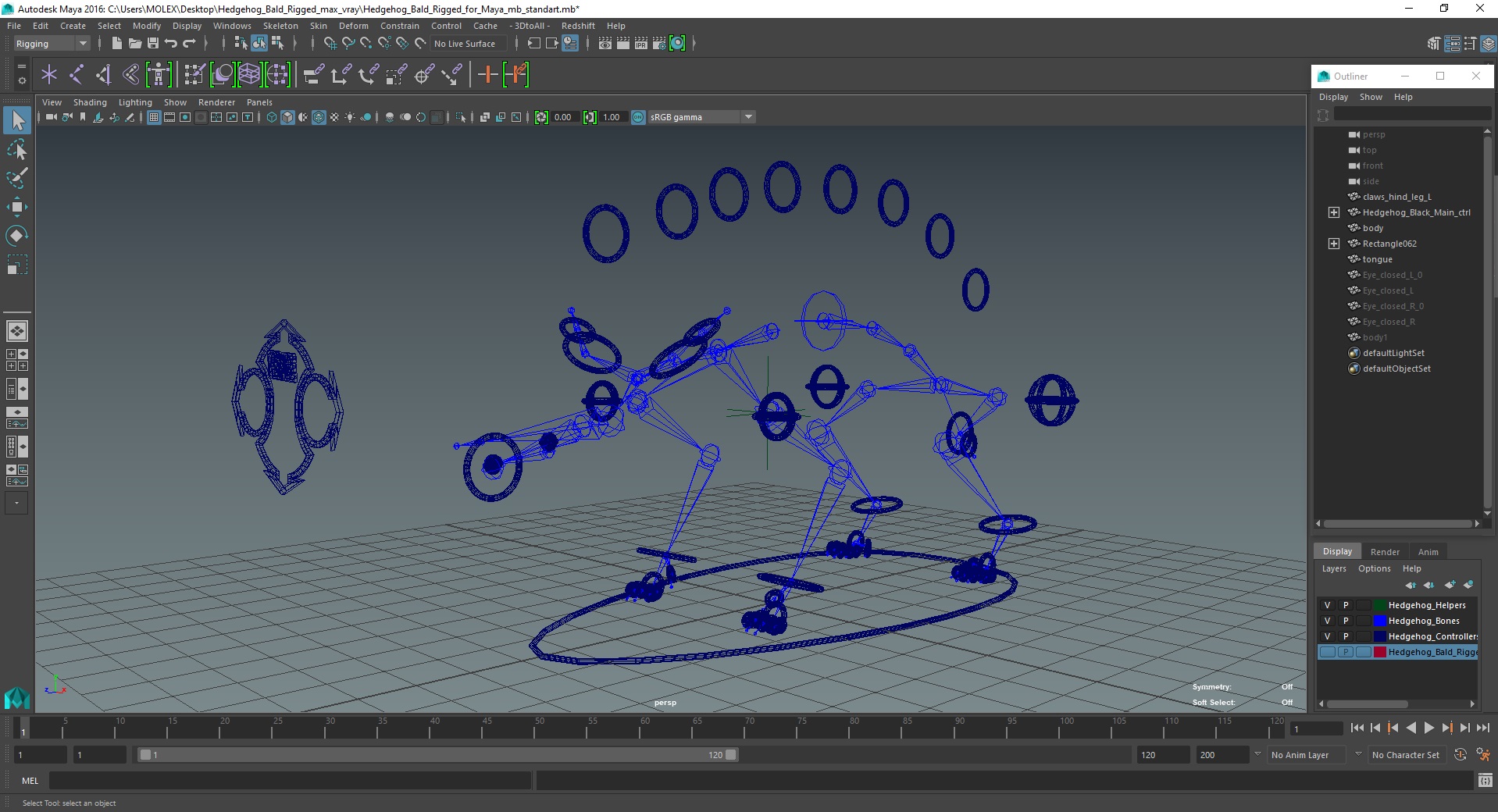Image resolution: width=1498 pixels, height=812 pixels.
Task: Click the Auto keyframe toggle icon
Action: point(1461,755)
